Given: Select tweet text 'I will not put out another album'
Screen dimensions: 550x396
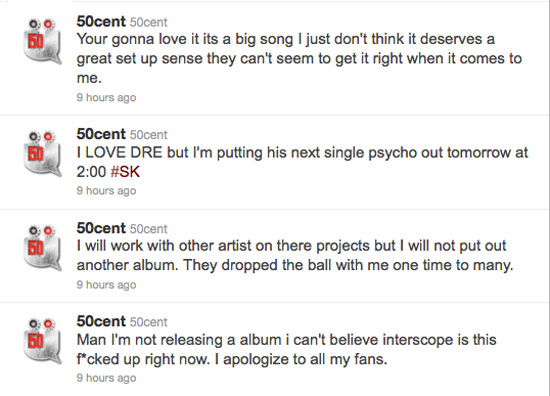Looking at the screenshot, I should tap(291, 255).
